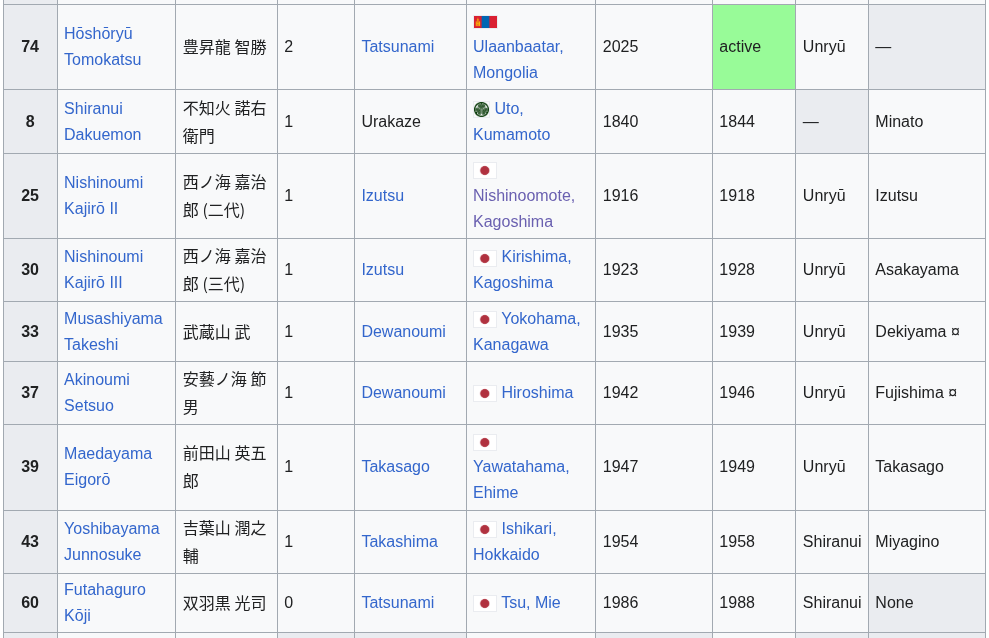The image size is (989, 638).
Task: Open the Yokohama, Kanagawa link
Action: (527, 331)
